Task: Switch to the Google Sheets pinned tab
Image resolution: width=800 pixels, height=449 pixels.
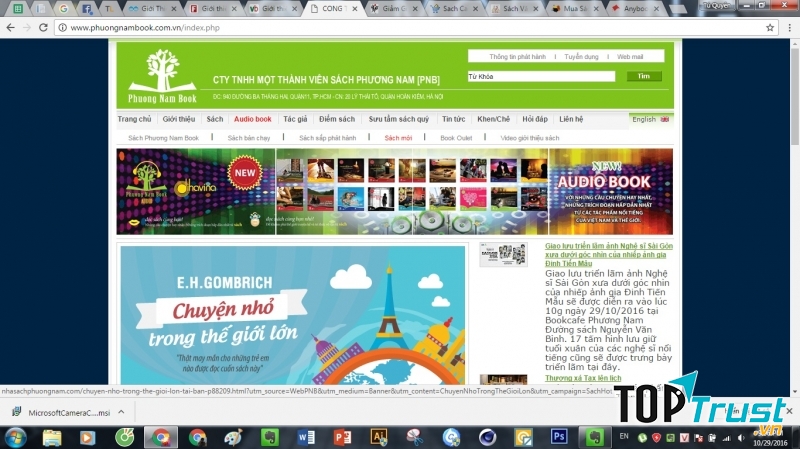Action: [x=18, y=9]
